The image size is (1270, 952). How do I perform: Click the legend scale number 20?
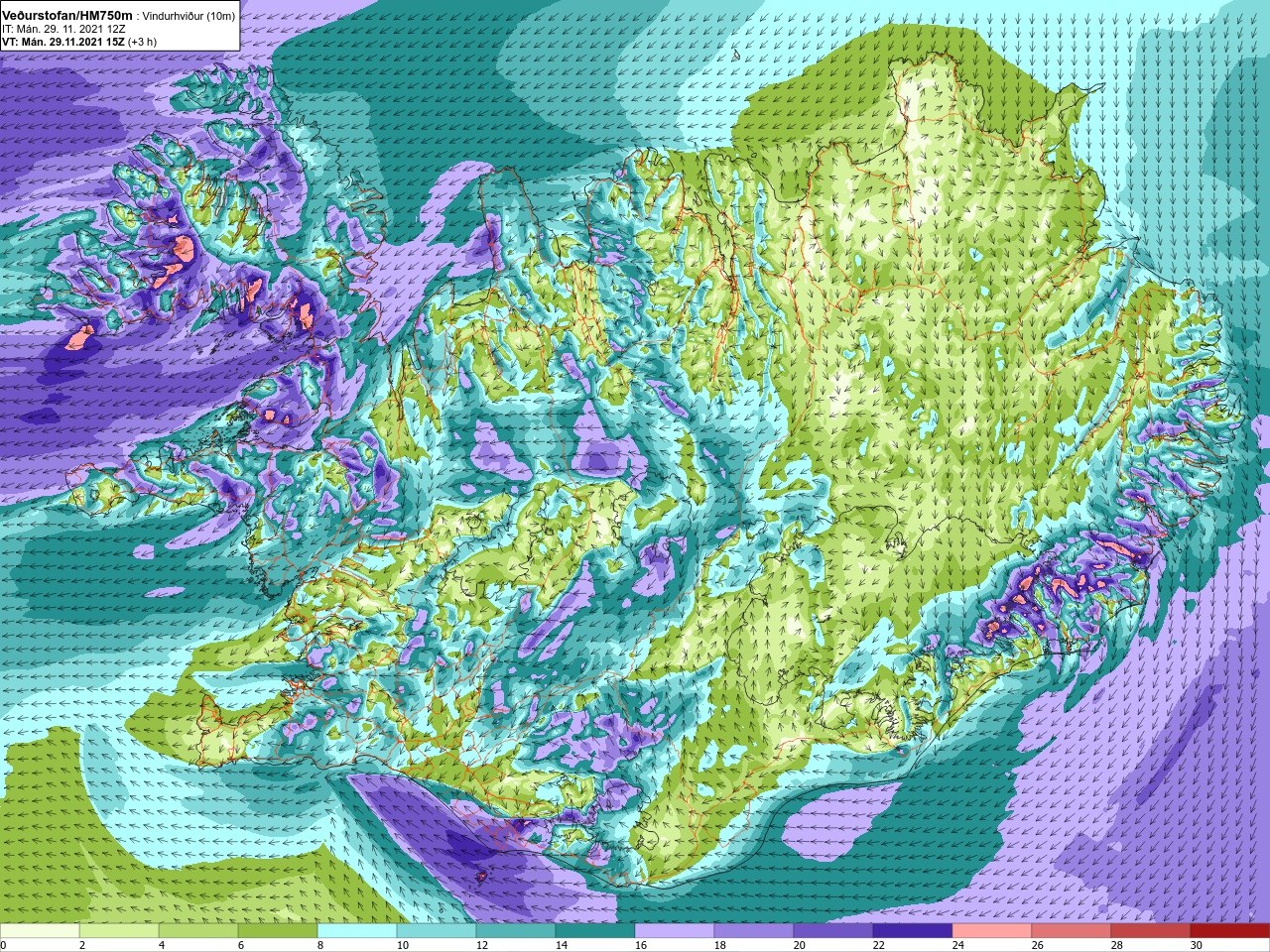pyautogui.click(x=800, y=945)
